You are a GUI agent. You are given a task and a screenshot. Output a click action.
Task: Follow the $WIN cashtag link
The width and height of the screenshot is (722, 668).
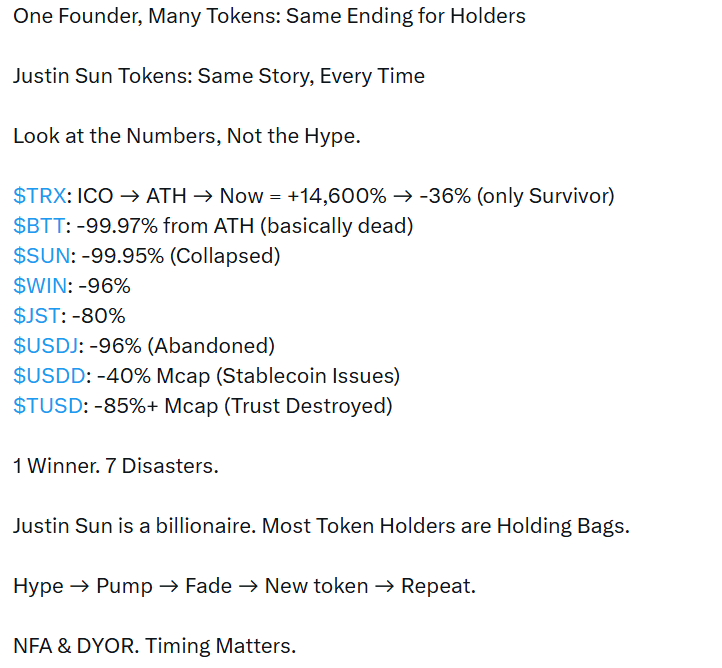point(38,286)
